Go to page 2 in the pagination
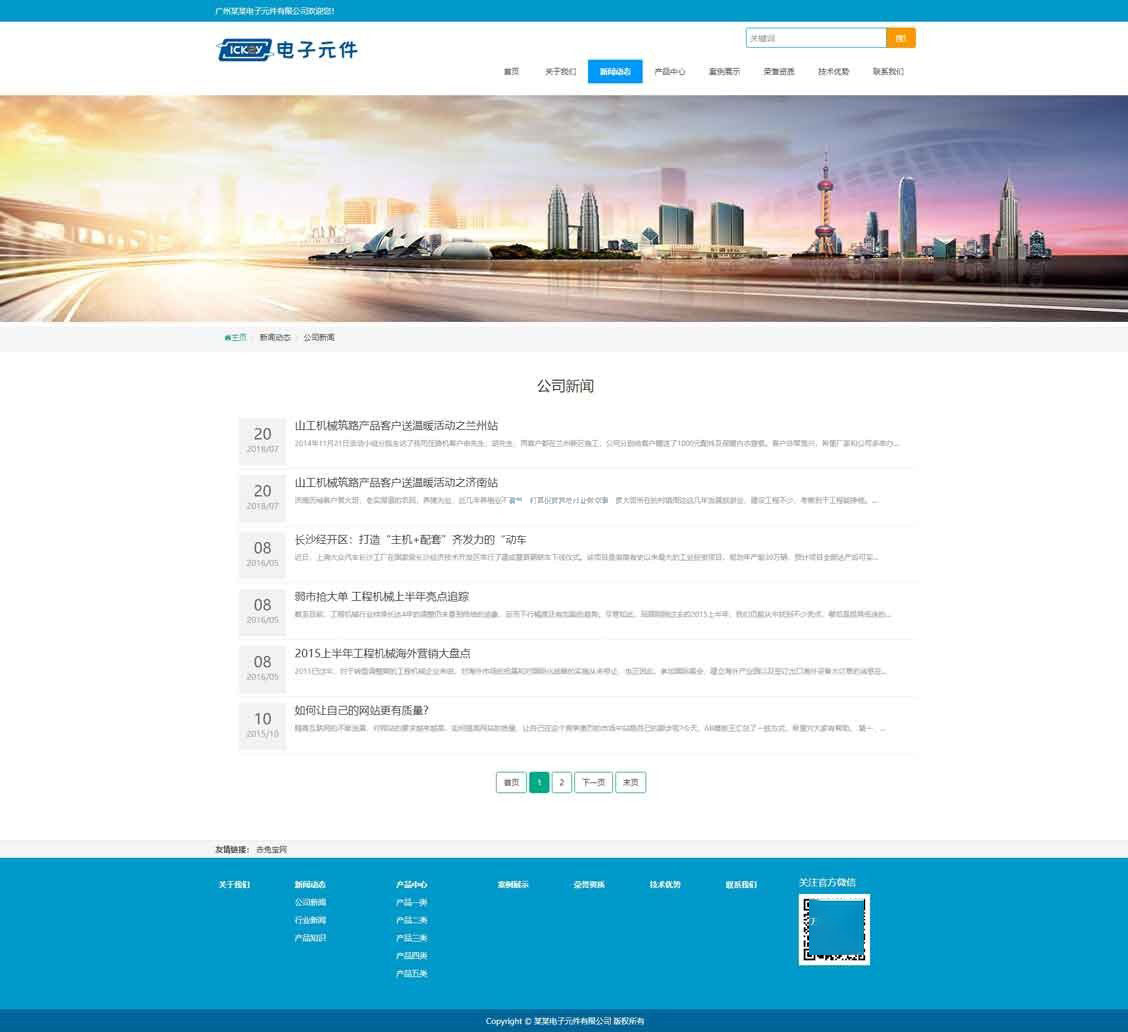1128x1032 pixels. (562, 782)
